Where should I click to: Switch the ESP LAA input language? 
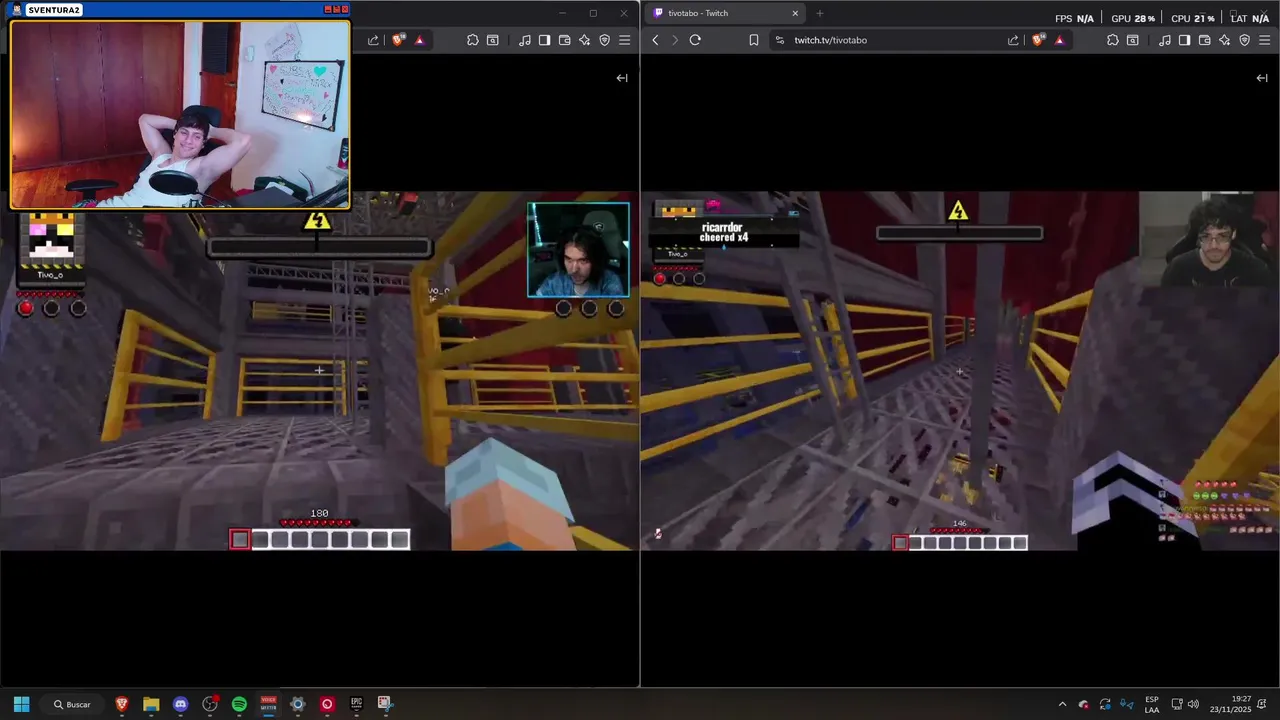point(1152,704)
